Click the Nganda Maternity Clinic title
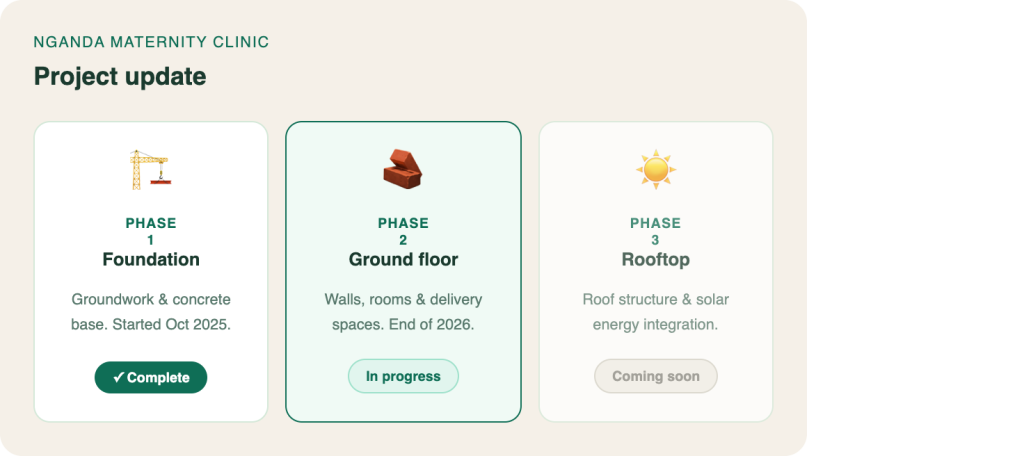The height and width of the screenshot is (456, 1024). (x=152, y=42)
